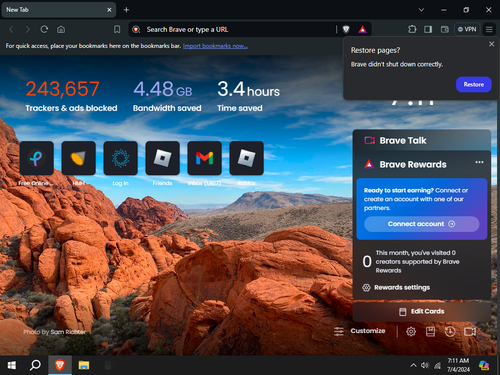Click the Restore button
Image resolution: width=500 pixels, height=375 pixels.
(474, 84)
